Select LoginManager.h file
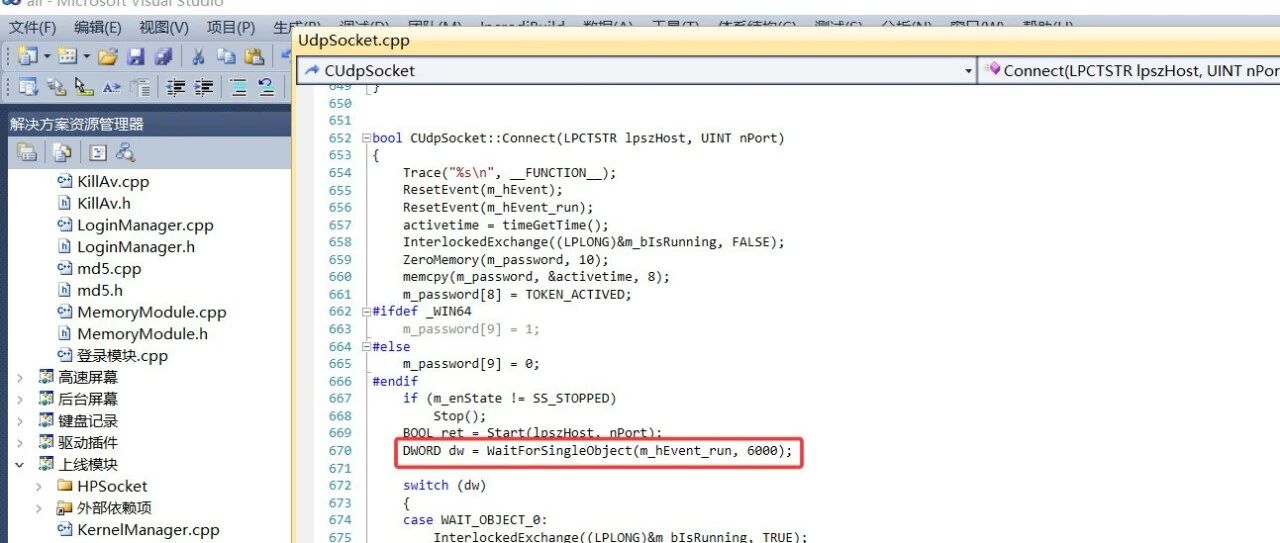1280x543 pixels. tap(136, 247)
